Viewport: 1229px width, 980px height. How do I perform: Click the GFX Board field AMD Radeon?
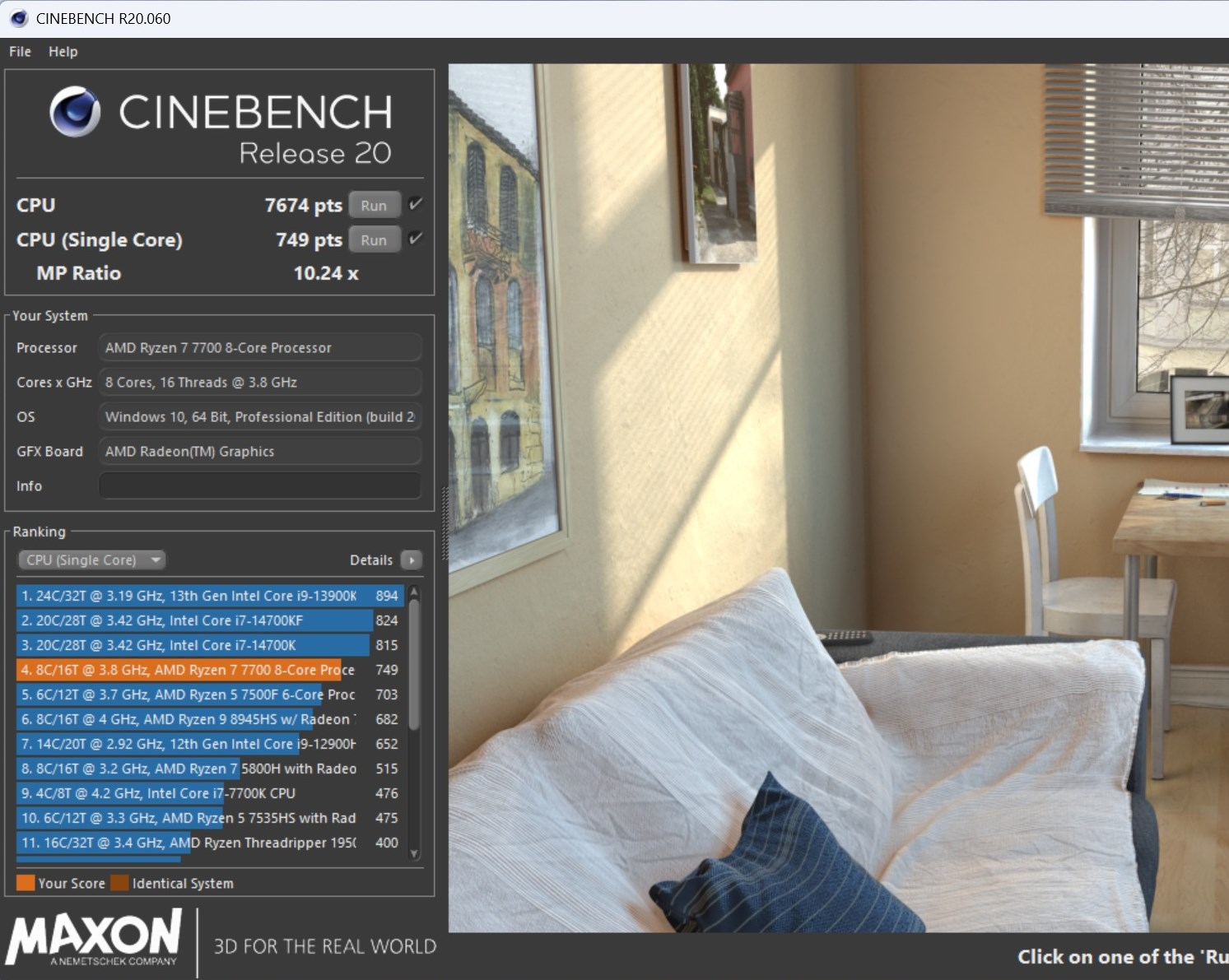[260, 451]
